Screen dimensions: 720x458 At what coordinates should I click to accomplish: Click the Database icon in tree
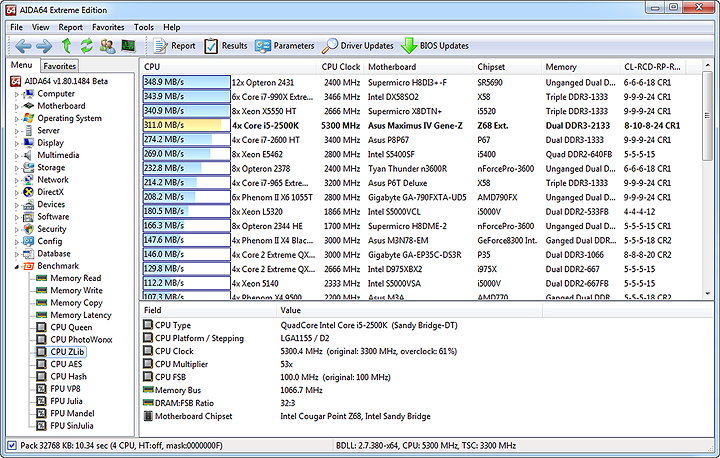click(x=28, y=254)
